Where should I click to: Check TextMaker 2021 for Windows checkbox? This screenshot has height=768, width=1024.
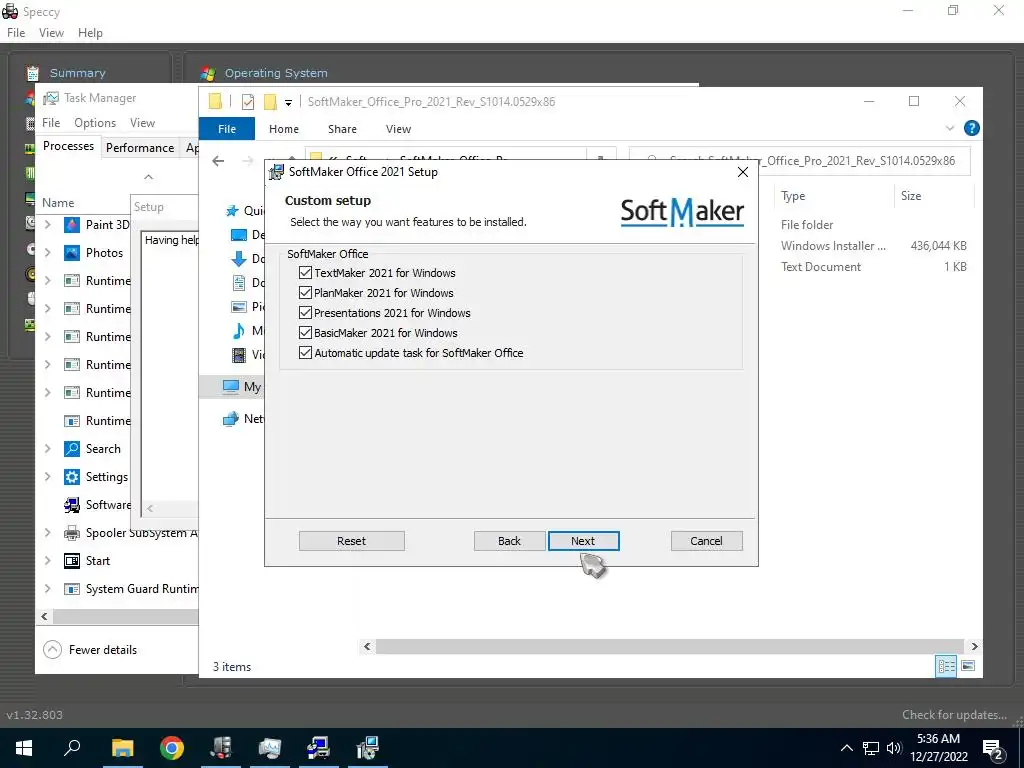click(x=305, y=273)
